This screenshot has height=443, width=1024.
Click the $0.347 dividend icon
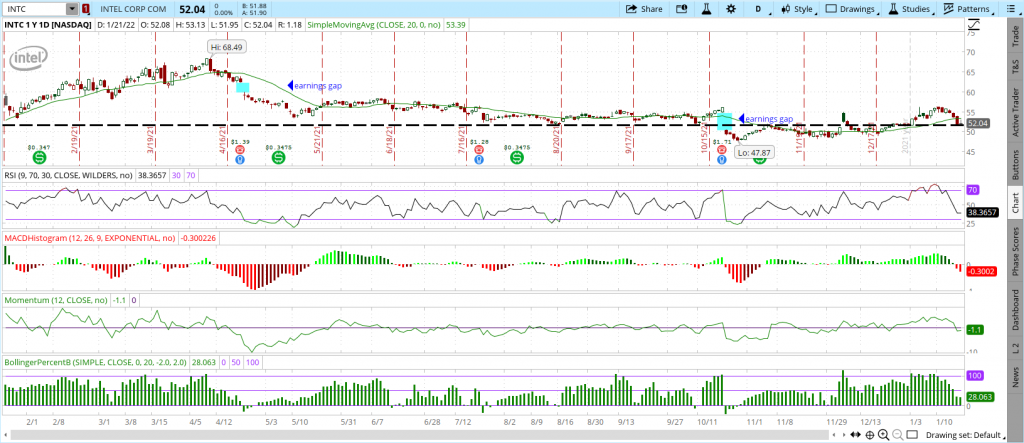(39, 157)
